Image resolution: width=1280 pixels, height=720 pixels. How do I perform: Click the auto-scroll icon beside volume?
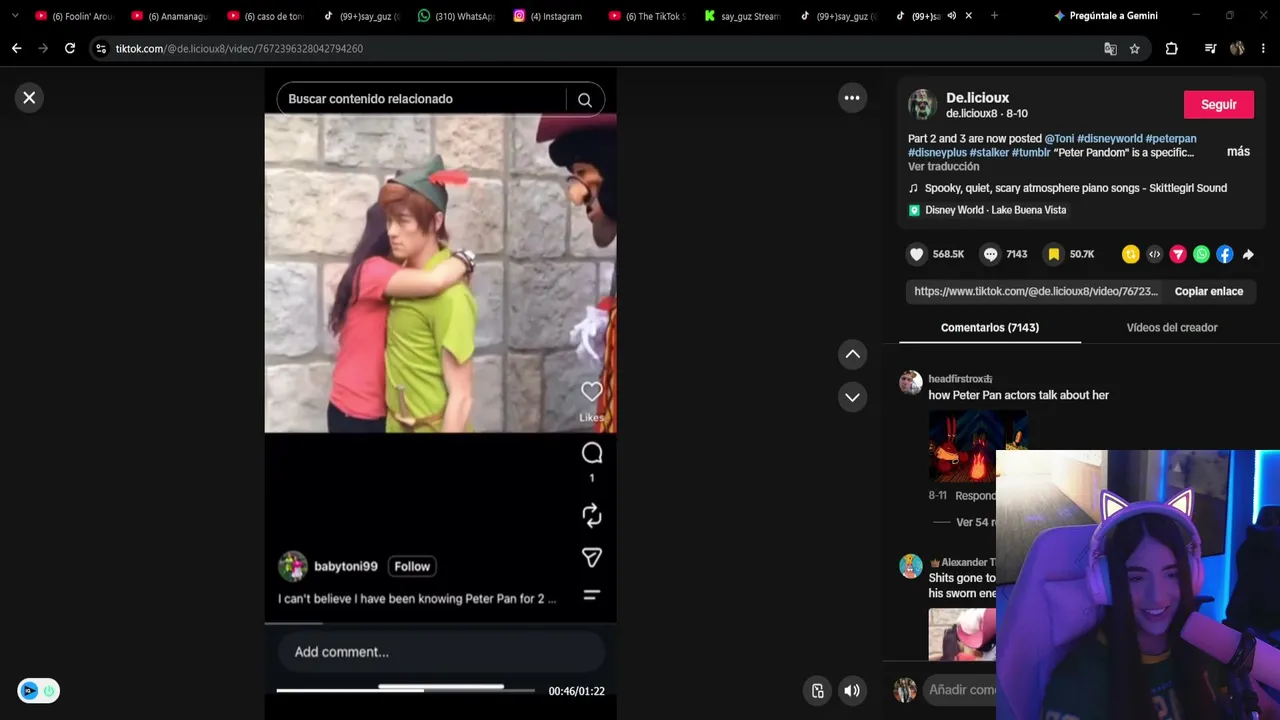(x=818, y=690)
